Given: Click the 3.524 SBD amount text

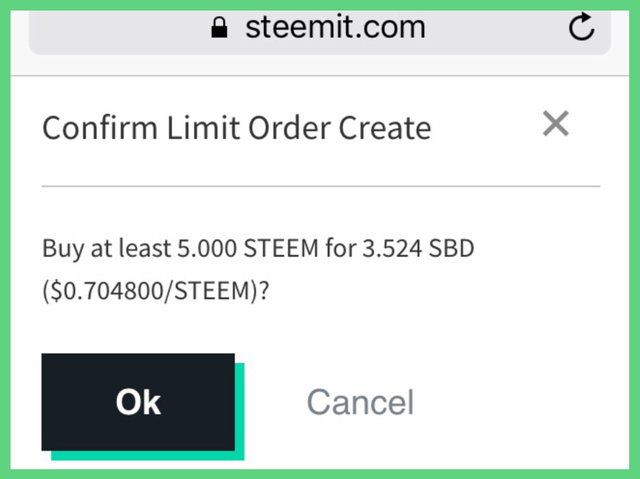Looking at the screenshot, I should click(x=418, y=248).
